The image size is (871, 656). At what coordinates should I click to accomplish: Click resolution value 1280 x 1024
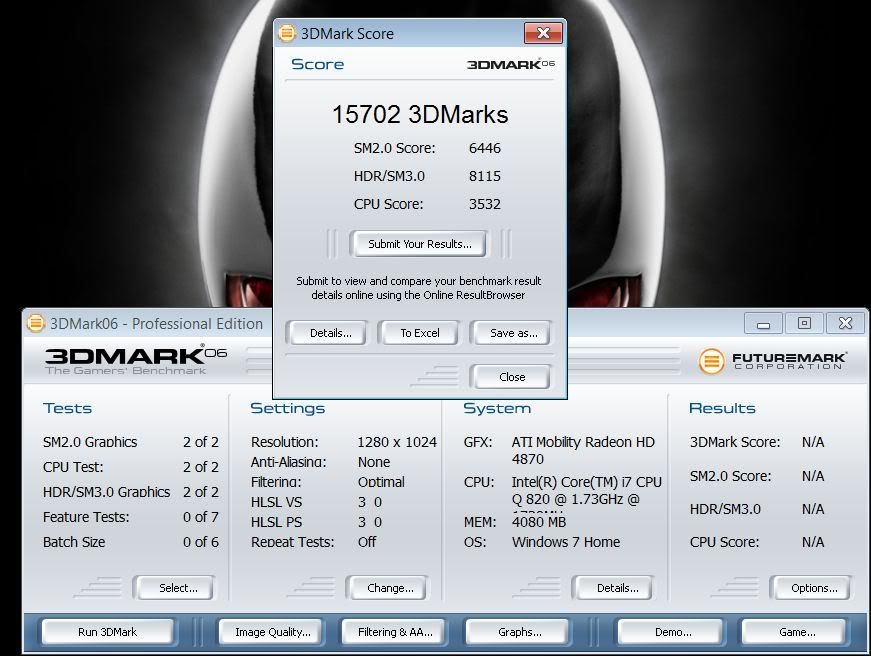point(397,442)
